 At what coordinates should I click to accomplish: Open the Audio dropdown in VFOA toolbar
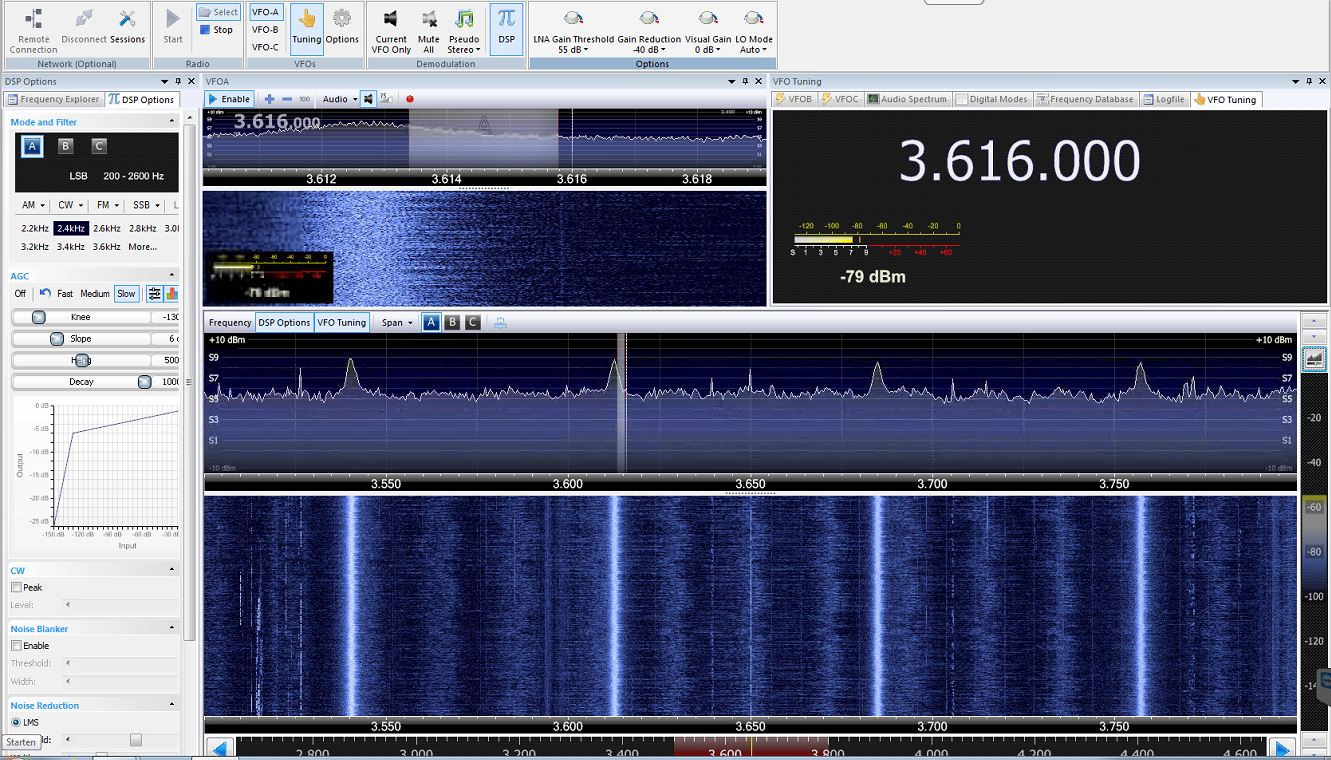click(340, 99)
